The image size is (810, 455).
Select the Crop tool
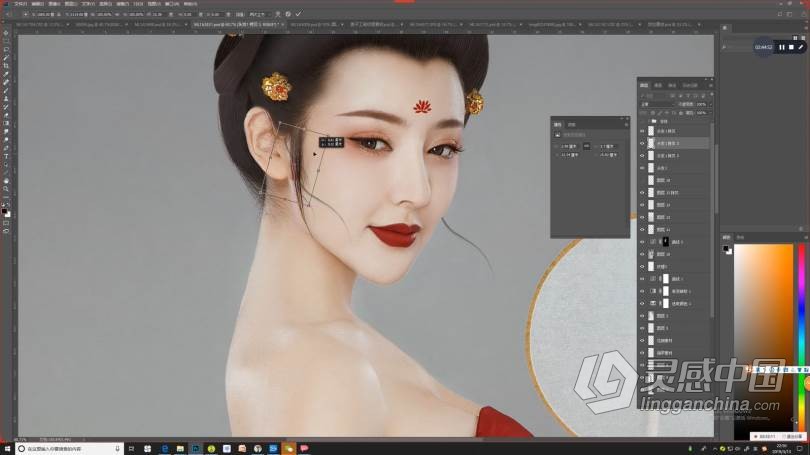point(6,66)
